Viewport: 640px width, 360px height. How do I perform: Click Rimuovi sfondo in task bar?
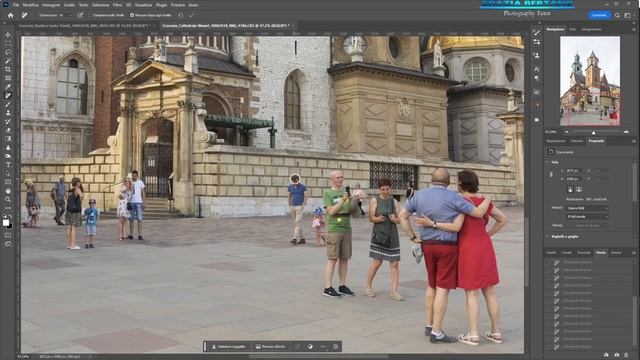pos(270,347)
